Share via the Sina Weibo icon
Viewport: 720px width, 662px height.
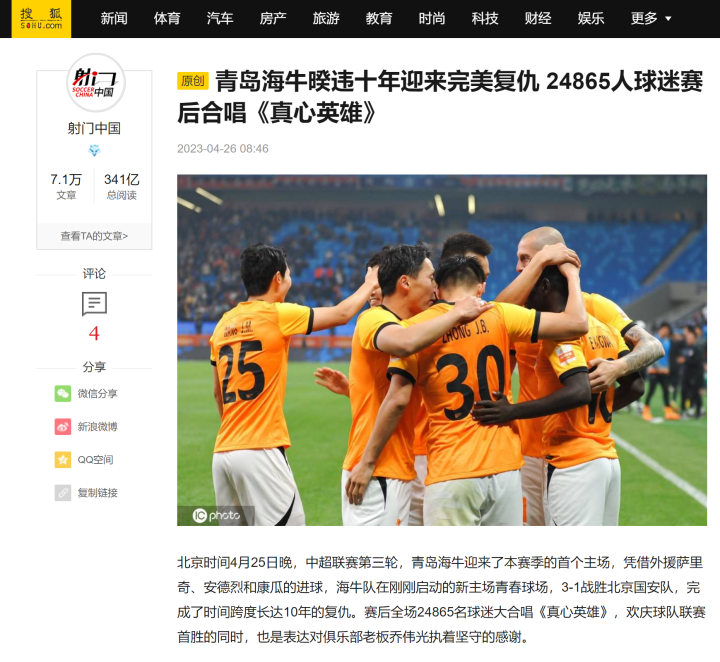tap(63, 426)
